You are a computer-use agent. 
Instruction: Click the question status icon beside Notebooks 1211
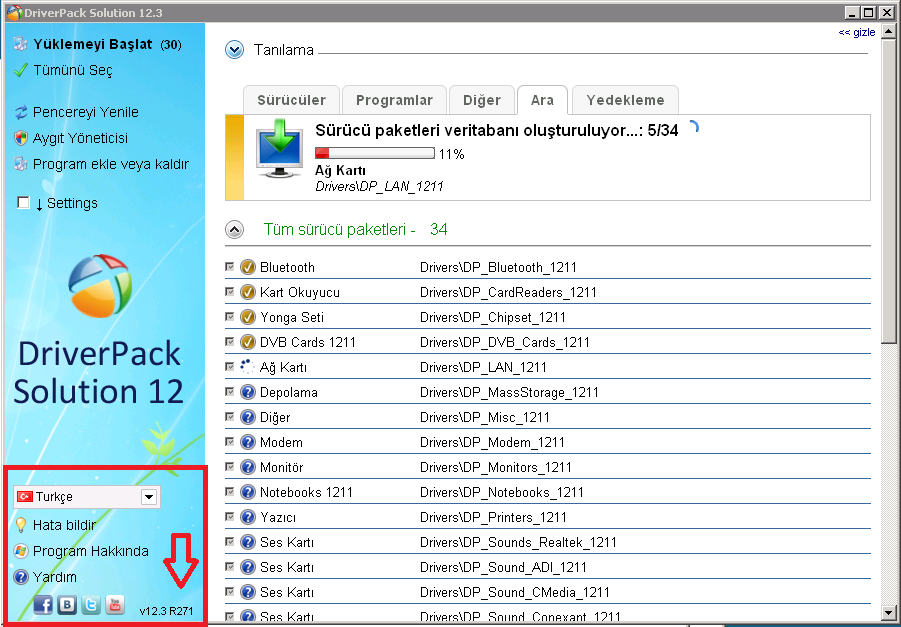pyautogui.click(x=248, y=493)
